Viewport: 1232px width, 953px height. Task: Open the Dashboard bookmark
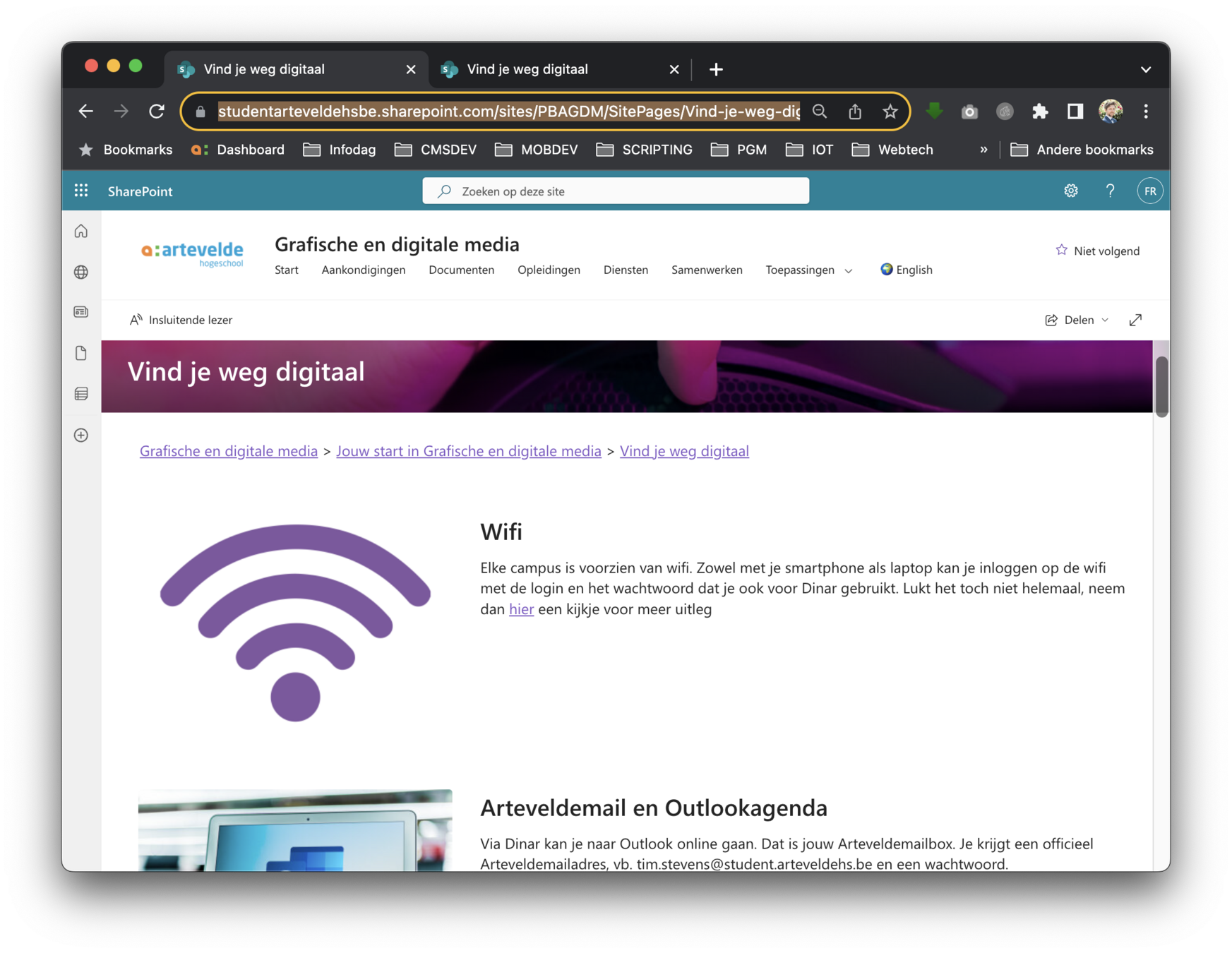click(238, 150)
